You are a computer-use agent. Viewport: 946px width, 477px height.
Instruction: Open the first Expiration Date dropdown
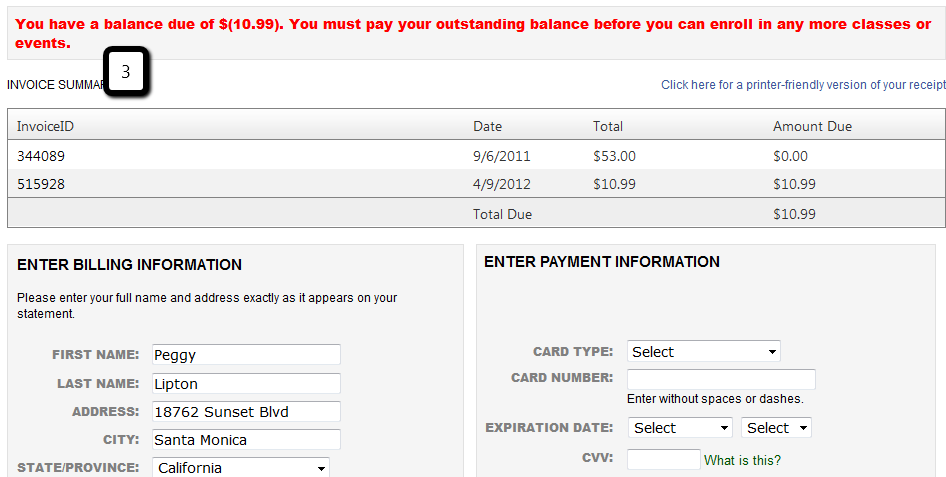tap(681, 428)
